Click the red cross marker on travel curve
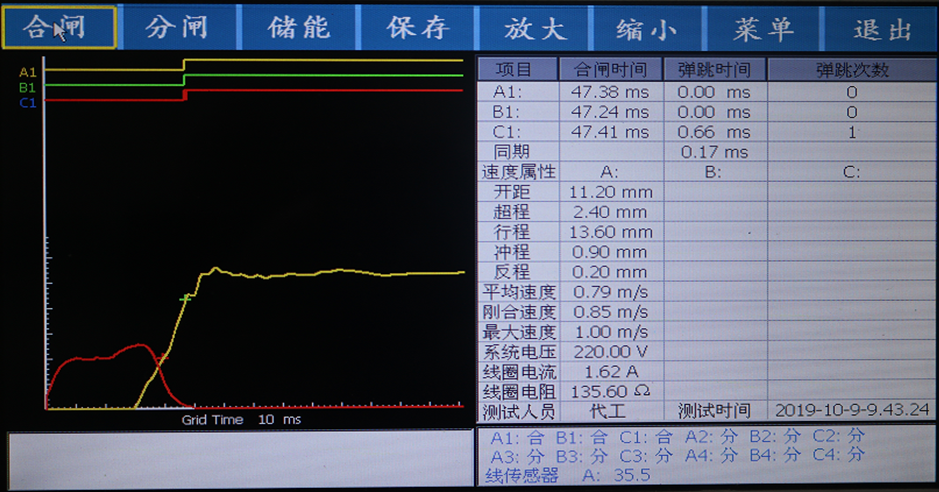The image size is (939, 492). point(163,357)
